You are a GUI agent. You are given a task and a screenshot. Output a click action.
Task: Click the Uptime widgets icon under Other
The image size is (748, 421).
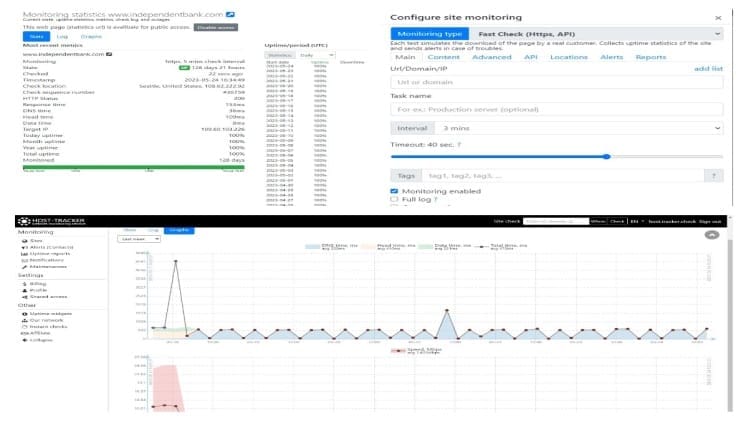point(24,314)
